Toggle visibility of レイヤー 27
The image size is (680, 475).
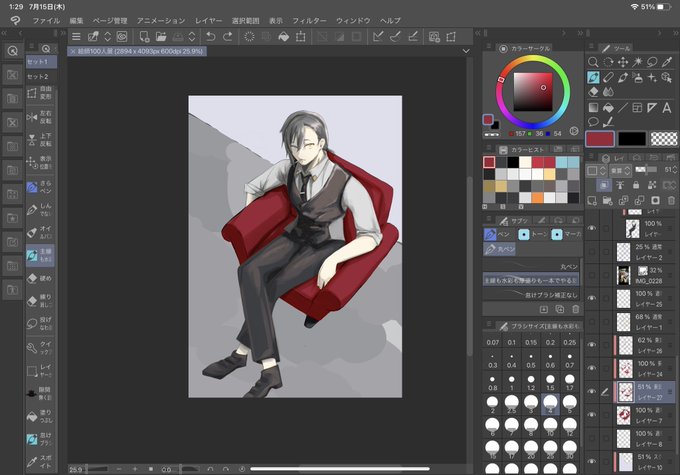pos(592,392)
